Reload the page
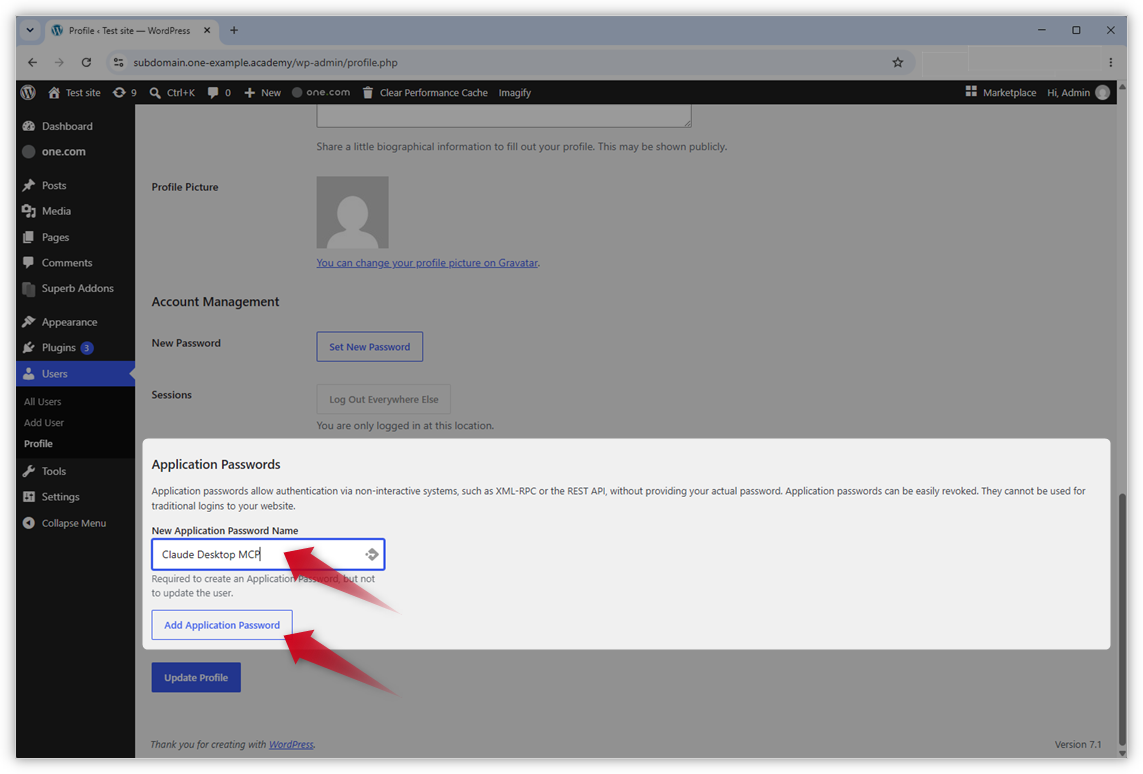This screenshot has width=1143, height=774. 86,63
